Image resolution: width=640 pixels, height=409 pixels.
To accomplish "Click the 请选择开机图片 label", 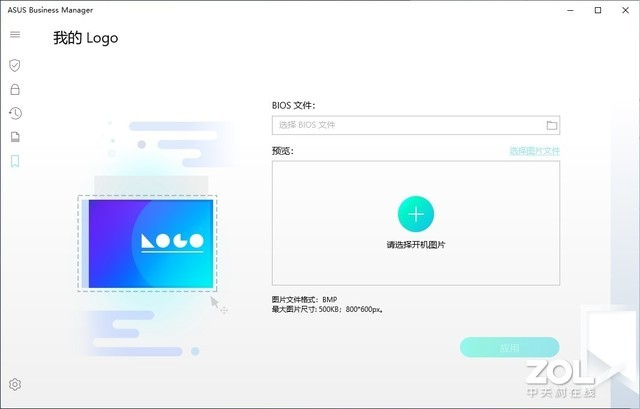I will coord(416,245).
